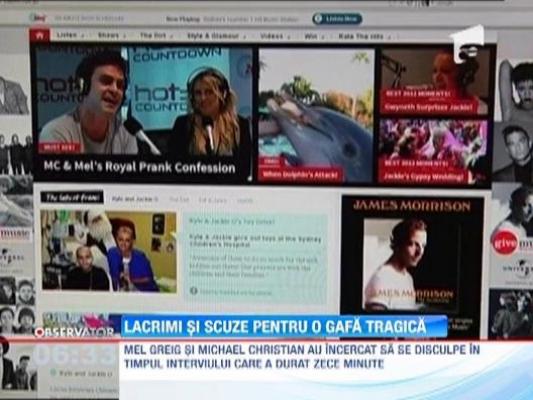The width and height of the screenshot is (533, 400).
Task: Open the Listen menu
Action: pos(67,35)
